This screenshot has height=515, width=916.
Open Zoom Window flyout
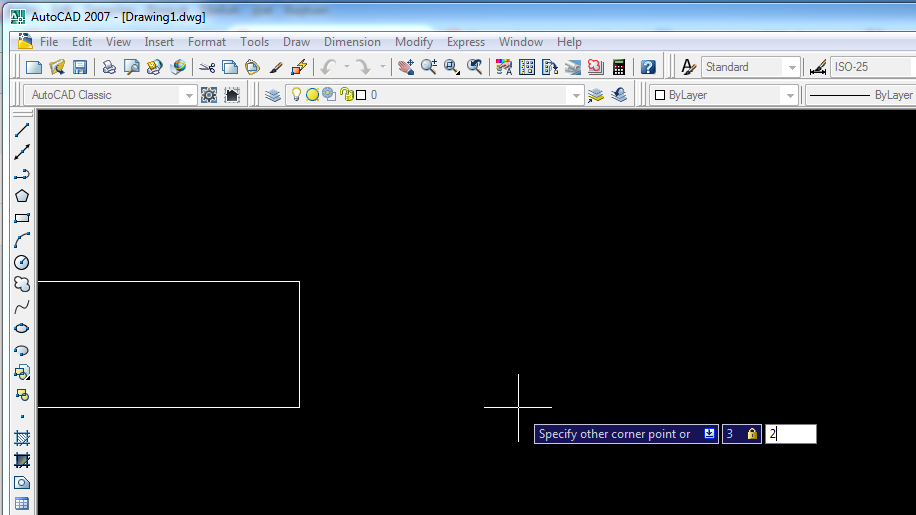(x=452, y=67)
